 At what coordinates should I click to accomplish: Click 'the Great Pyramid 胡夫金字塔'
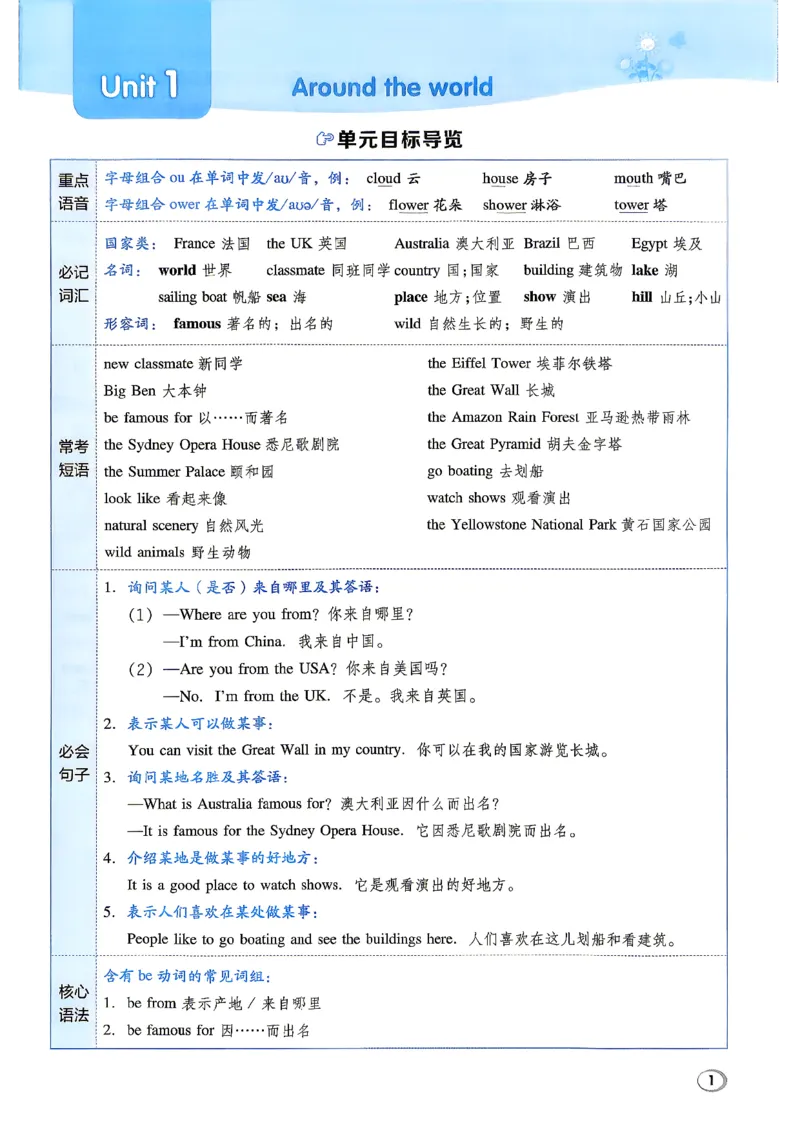[x=525, y=444]
